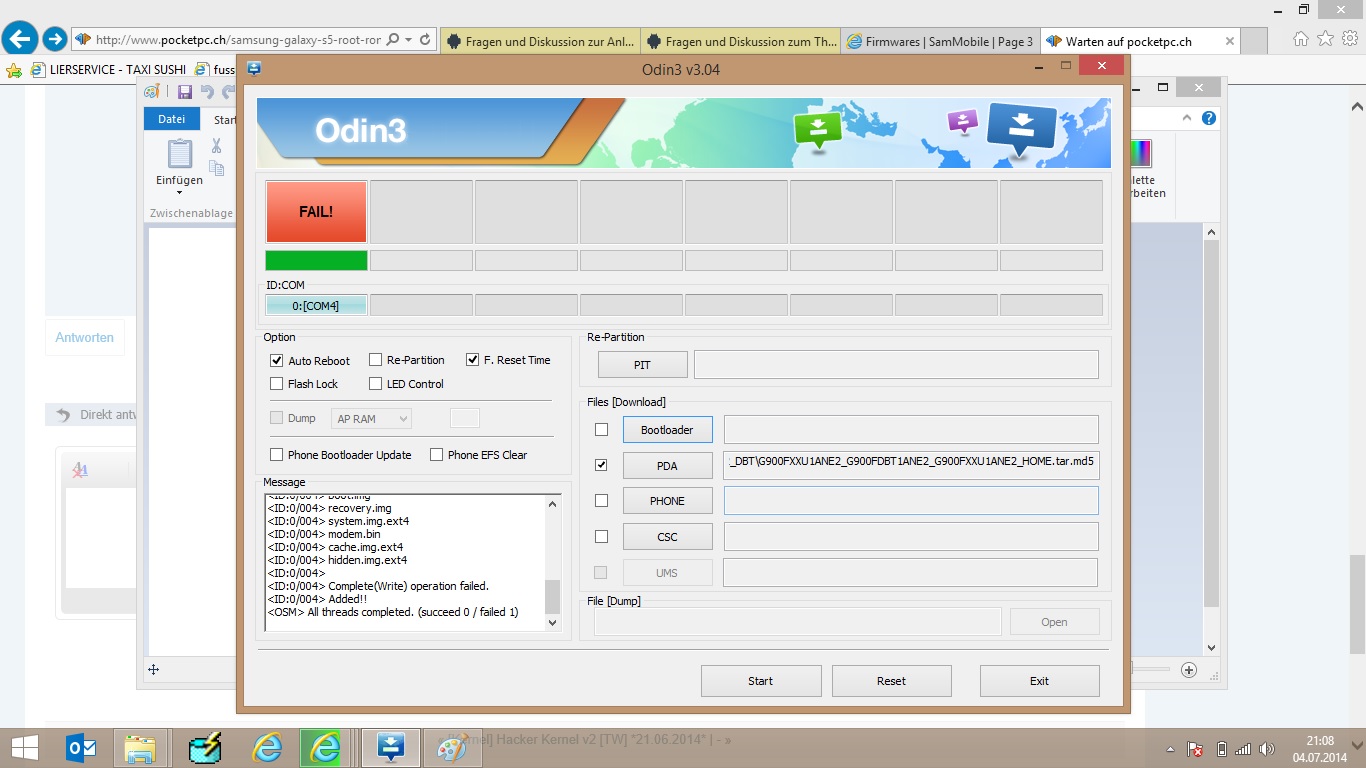Open the AP RAM dropdown
The width and height of the screenshot is (1366, 768).
click(371, 419)
